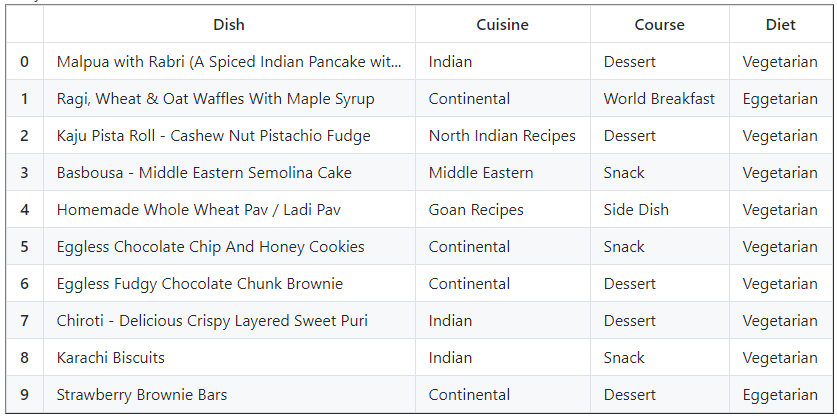The height and width of the screenshot is (419, 837).
Task: Click Eggless Chocolate Chip And Honey Cookies
Action: [211, 247]
